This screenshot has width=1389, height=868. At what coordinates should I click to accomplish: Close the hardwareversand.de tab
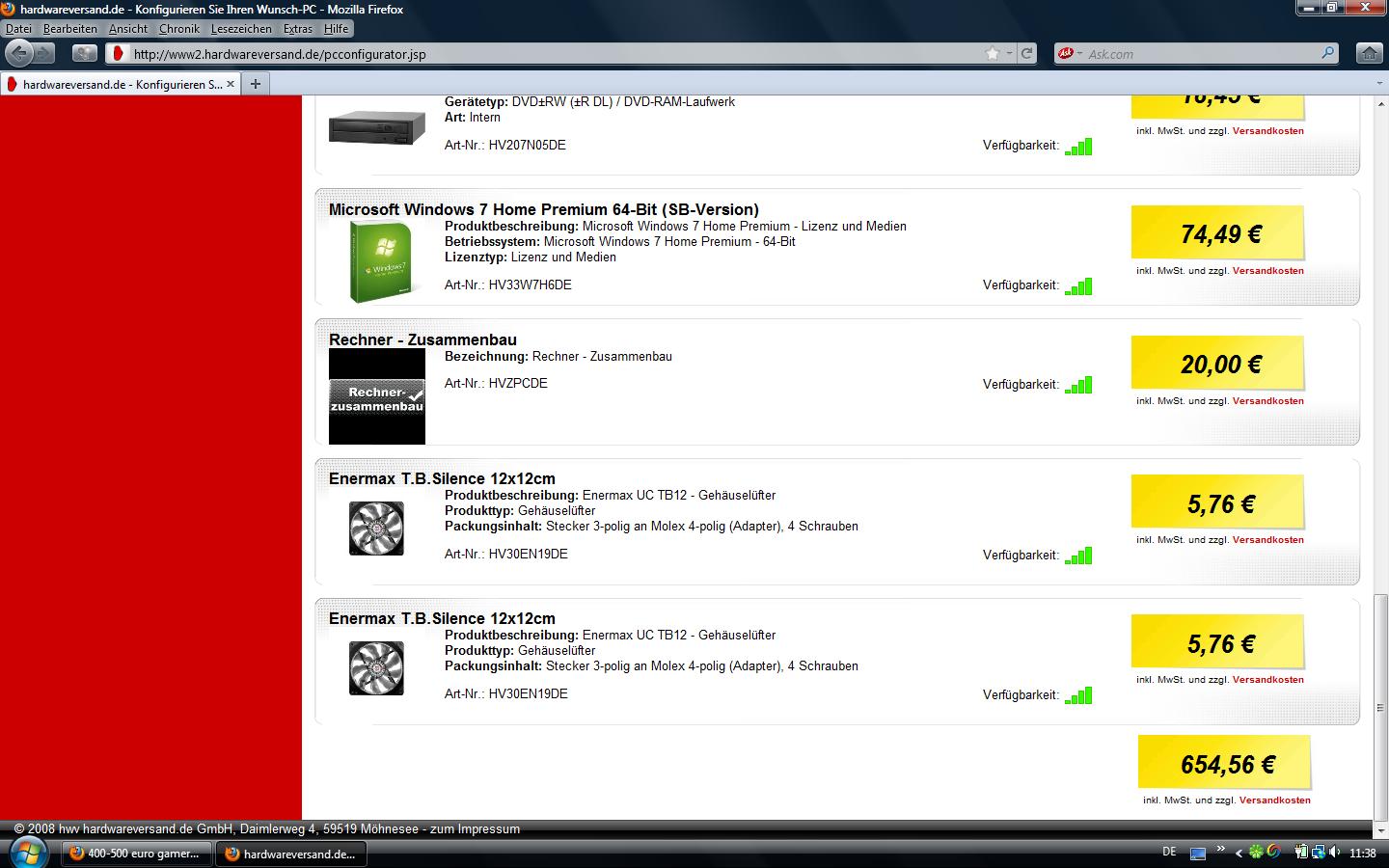point(231,84)
